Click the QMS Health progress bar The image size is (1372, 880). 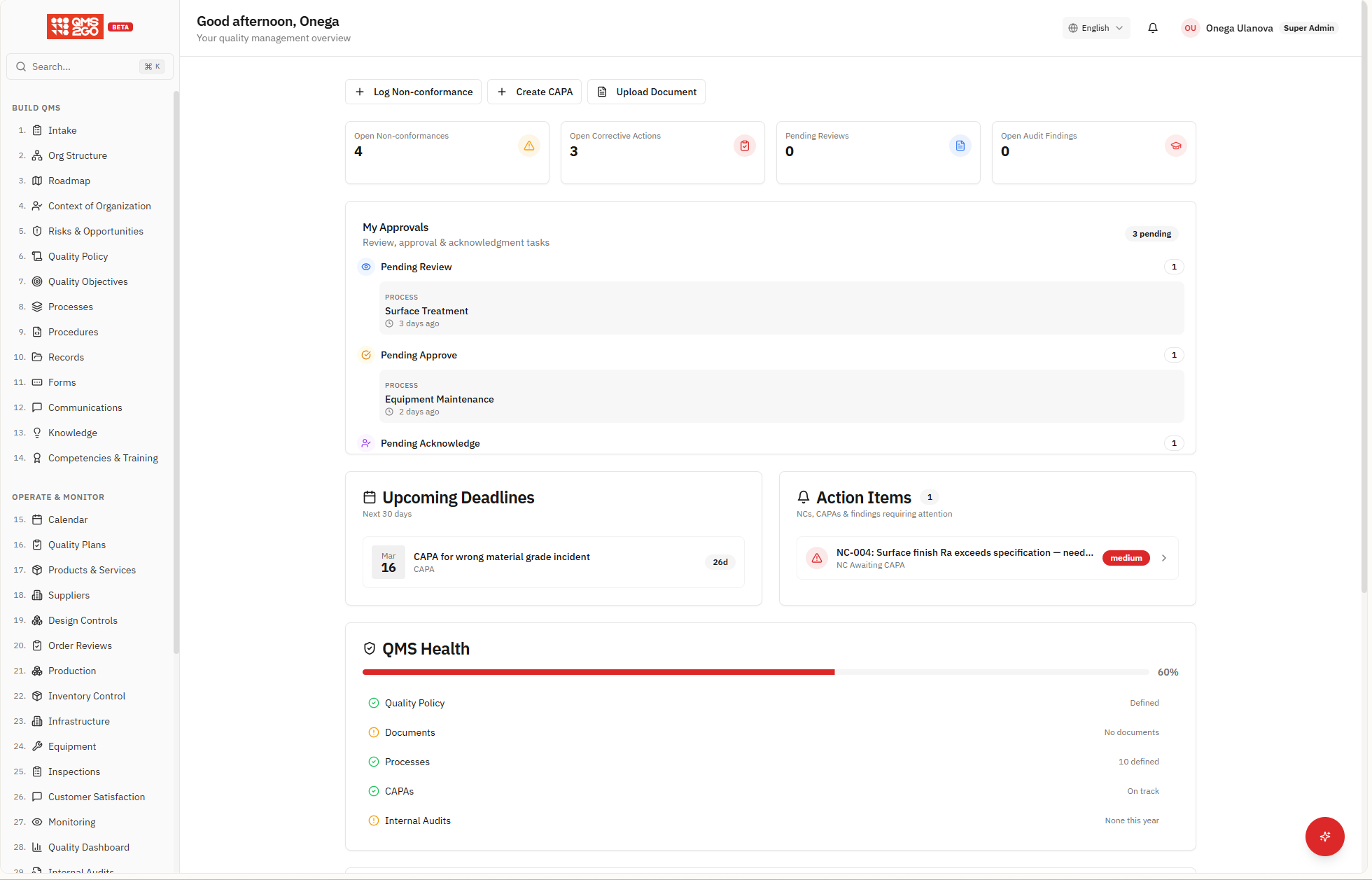[755, 672]
